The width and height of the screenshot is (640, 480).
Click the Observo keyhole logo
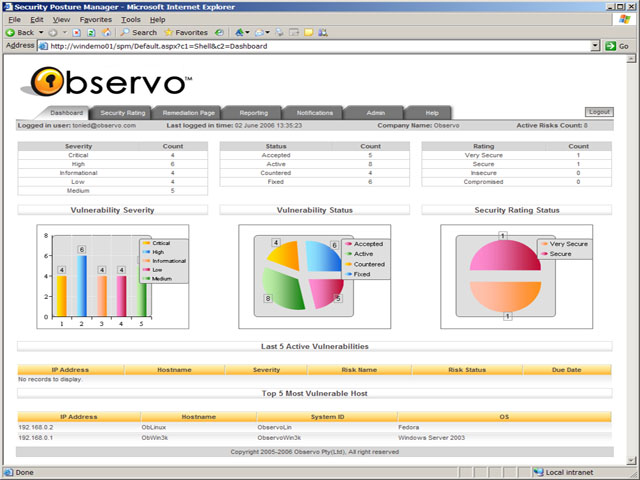47,82
